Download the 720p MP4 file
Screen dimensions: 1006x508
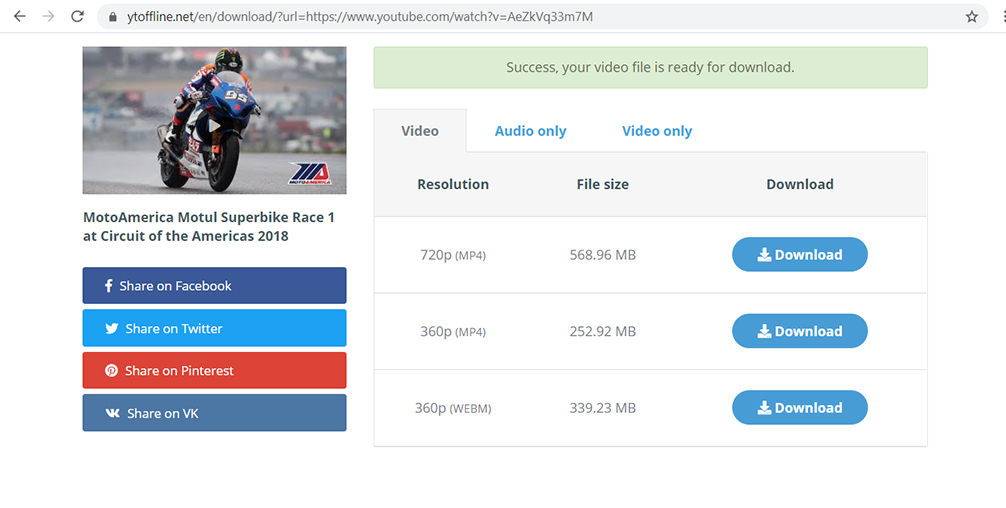tap(800, 255)
